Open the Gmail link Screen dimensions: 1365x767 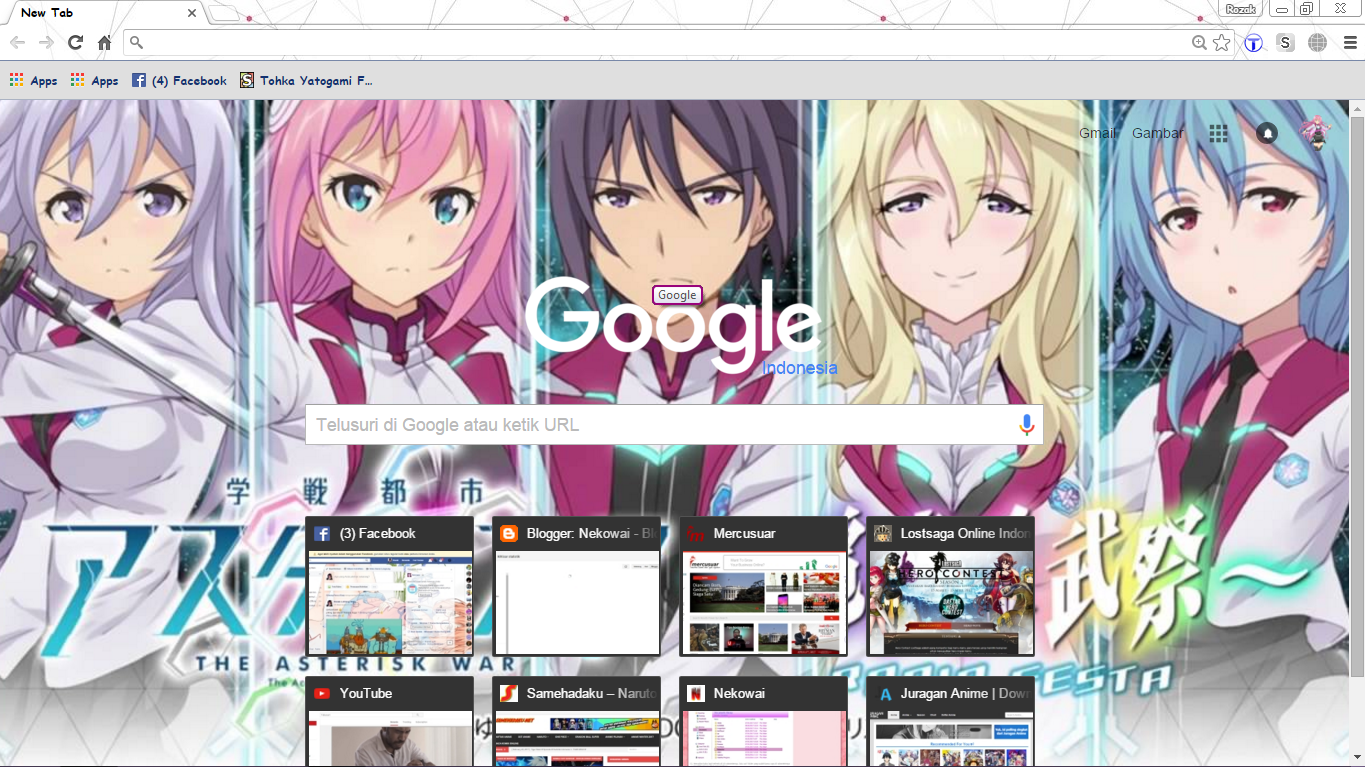click(x=1096, y=132)
